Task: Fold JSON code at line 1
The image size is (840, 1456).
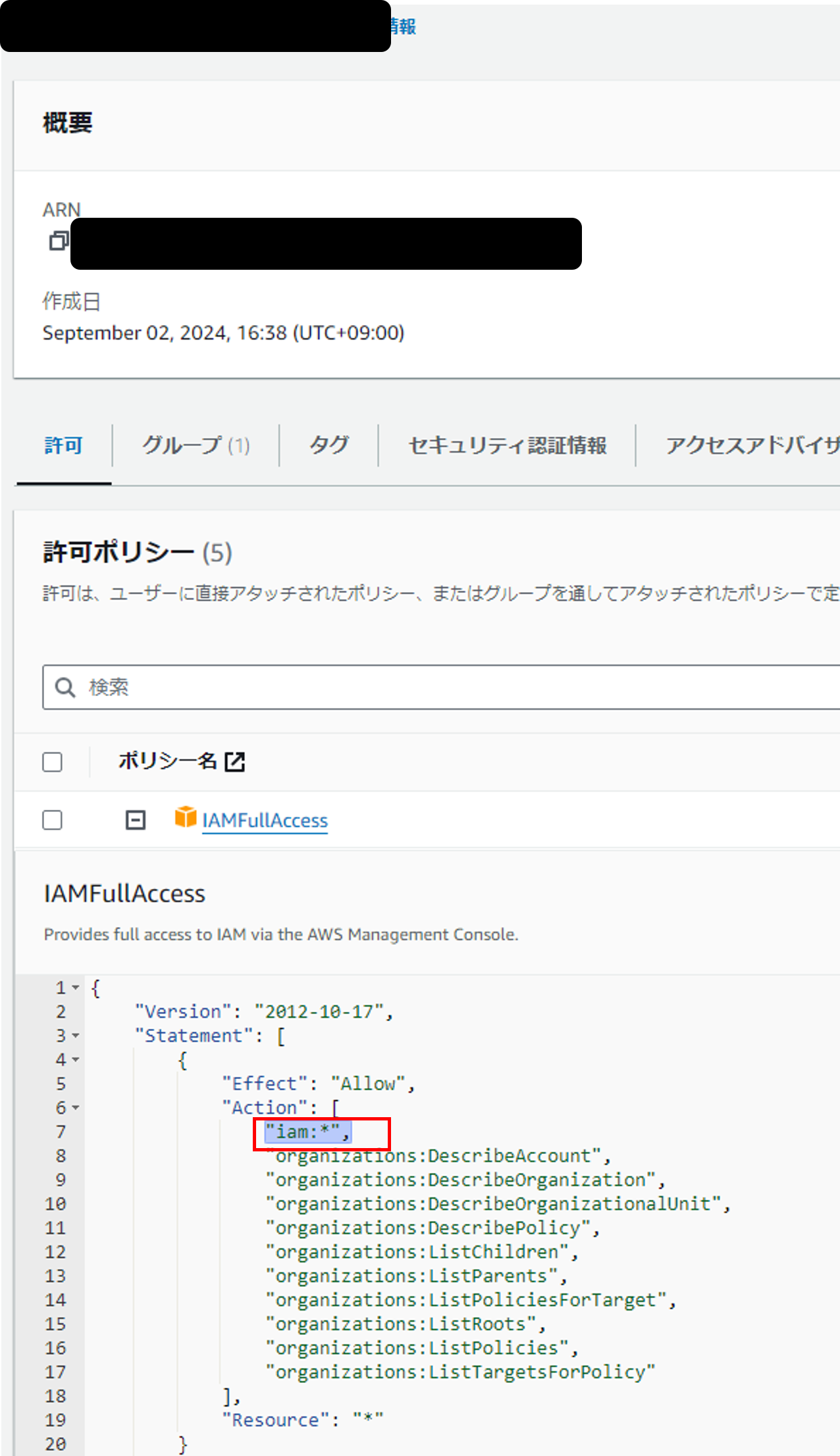Action: tap(76, 988)
